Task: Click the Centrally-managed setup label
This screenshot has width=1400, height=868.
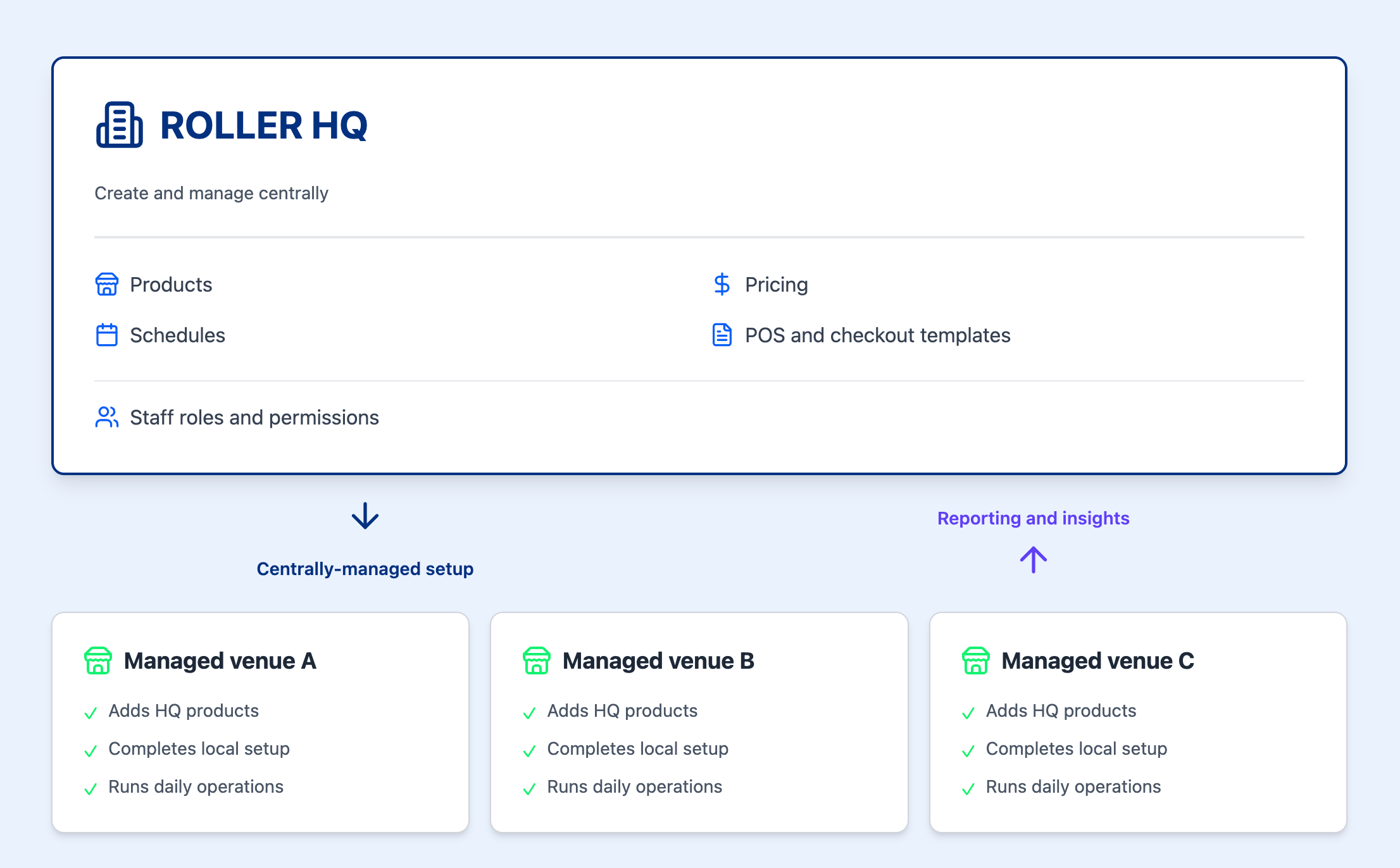Action: pyautogui.click(x=365, y=569)
